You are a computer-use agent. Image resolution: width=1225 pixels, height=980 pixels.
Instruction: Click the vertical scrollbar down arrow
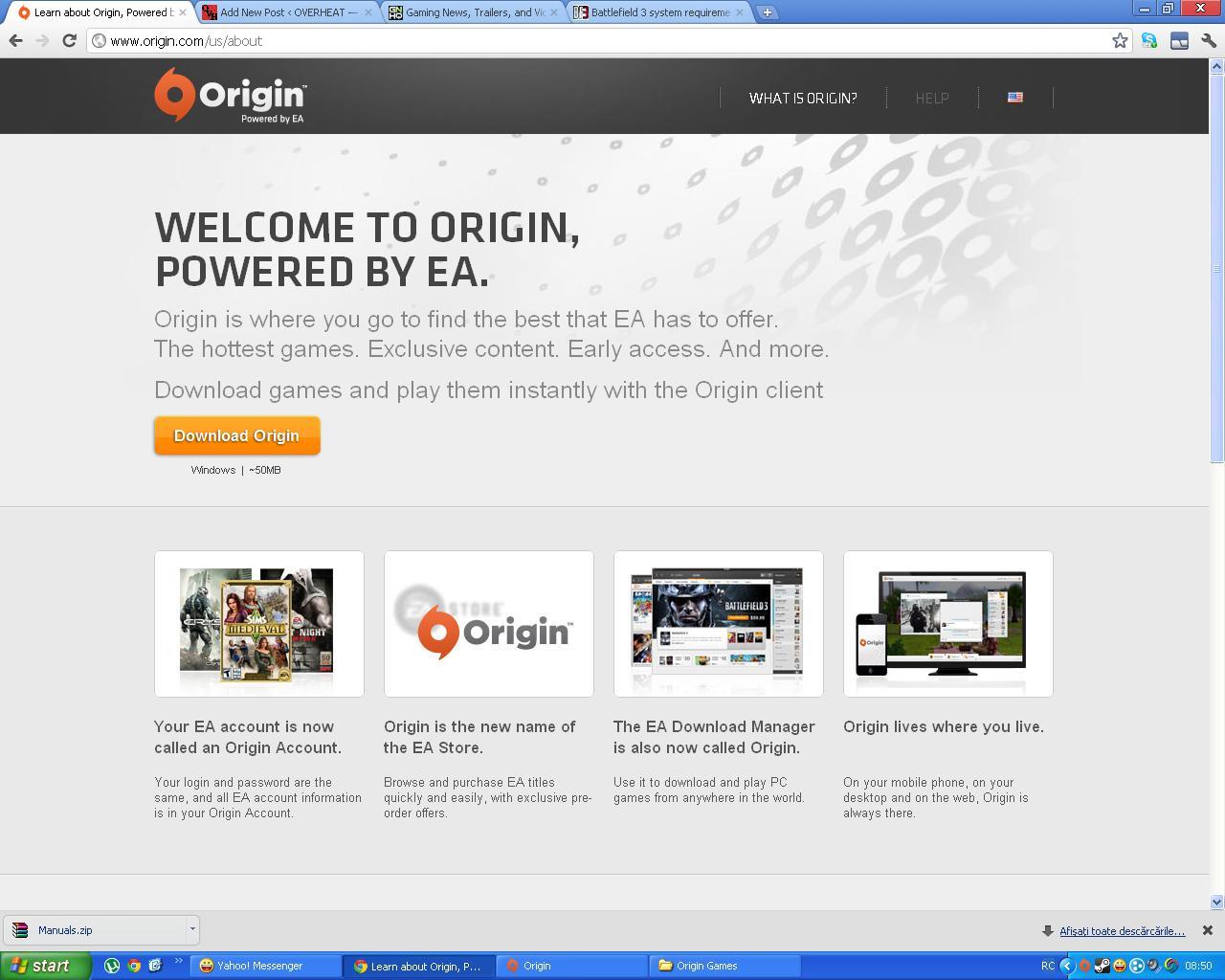[x=1216, y=902]
